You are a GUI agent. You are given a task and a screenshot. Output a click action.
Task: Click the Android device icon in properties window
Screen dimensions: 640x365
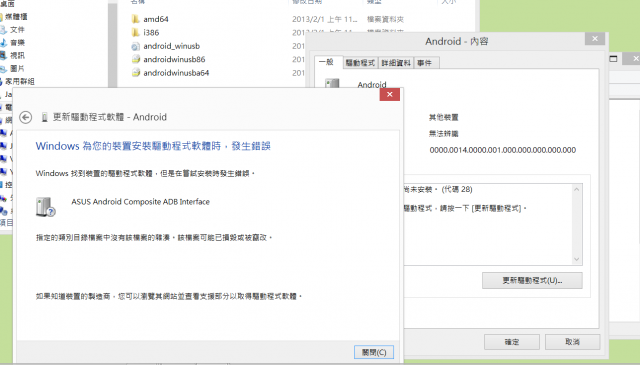[x=332, y=83]
